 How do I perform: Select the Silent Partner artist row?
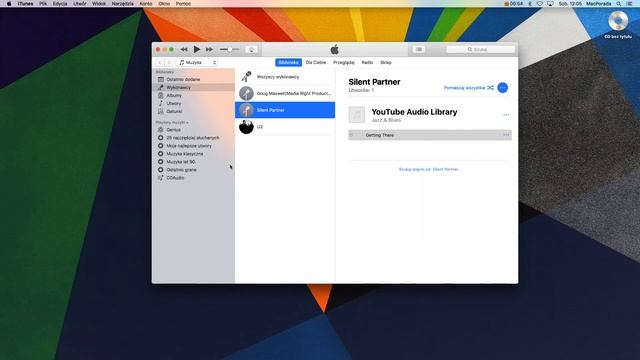point(285,110)
